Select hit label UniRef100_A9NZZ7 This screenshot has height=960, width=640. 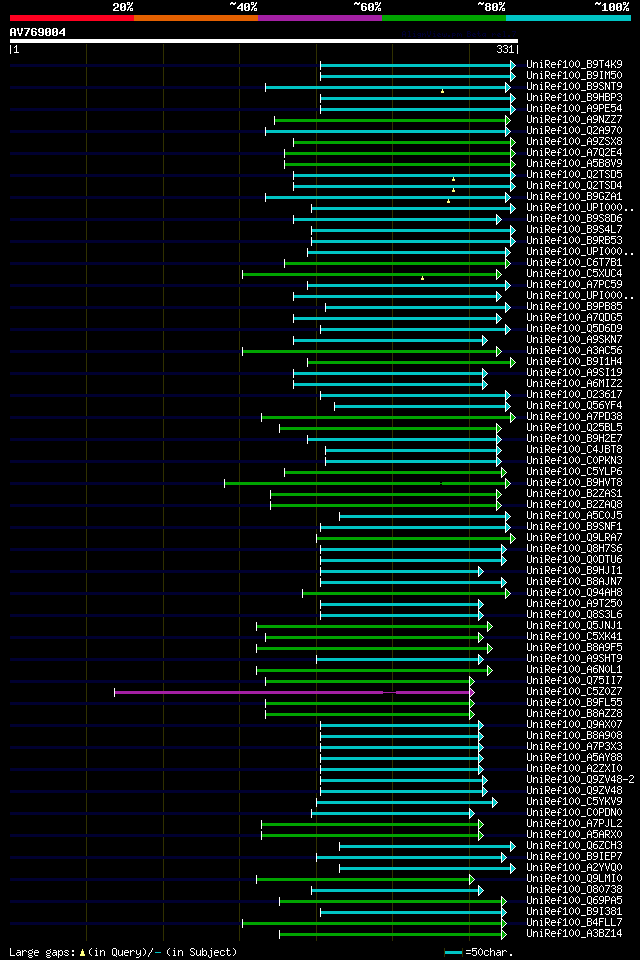coord(574,119)
